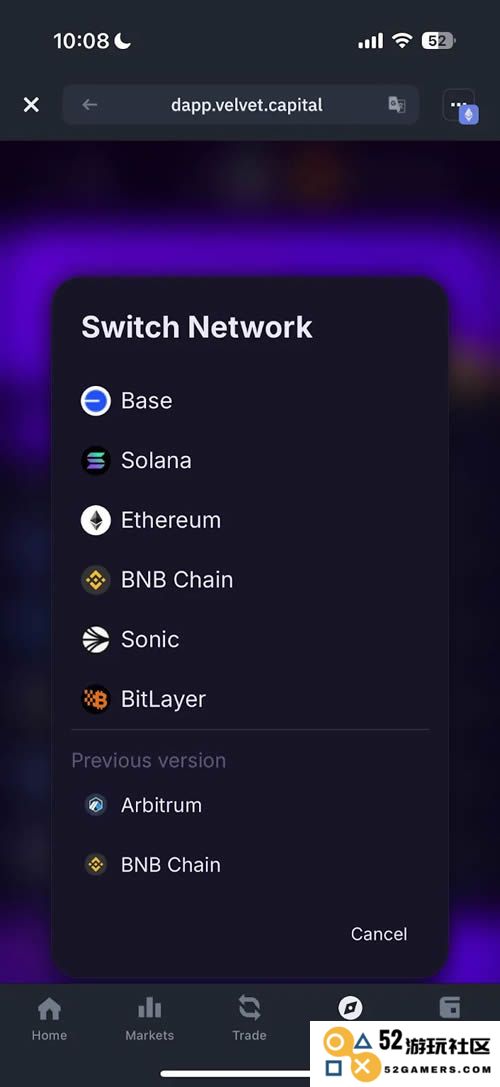
Task: Cancel the Switch Network dialog
Action: point(379,934)
